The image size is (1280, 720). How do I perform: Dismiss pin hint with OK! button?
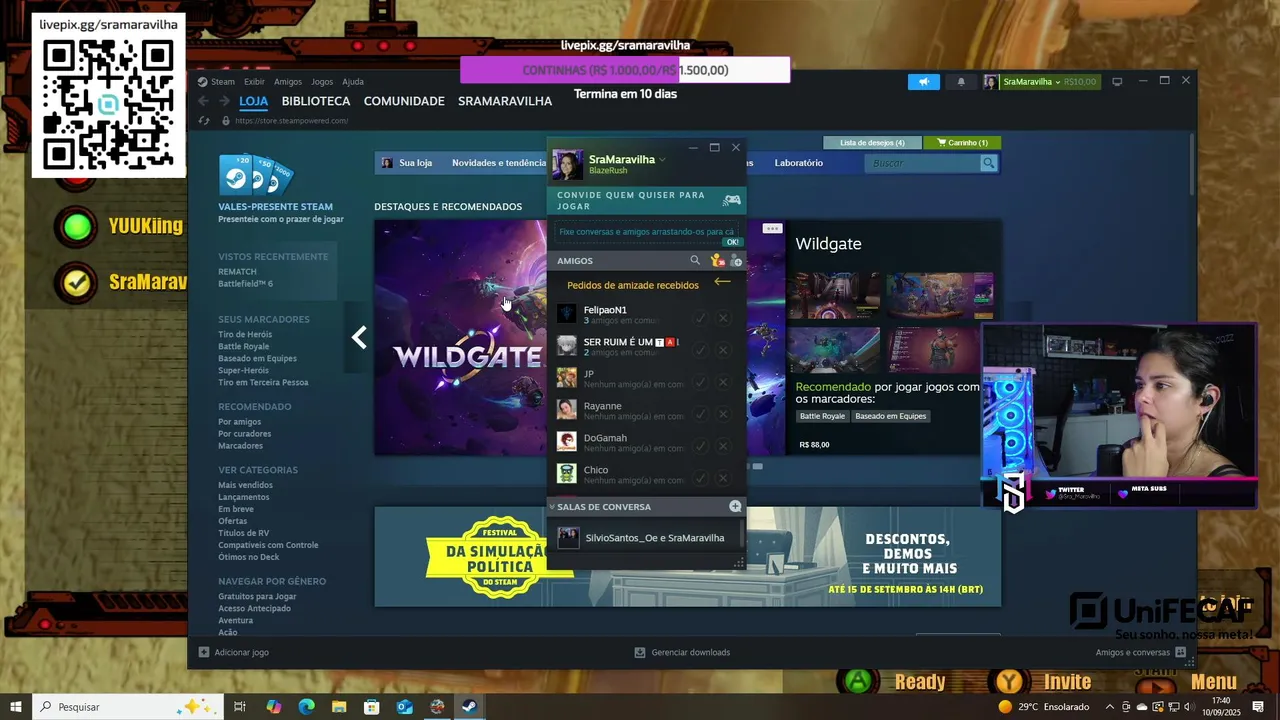click(733, 242)
